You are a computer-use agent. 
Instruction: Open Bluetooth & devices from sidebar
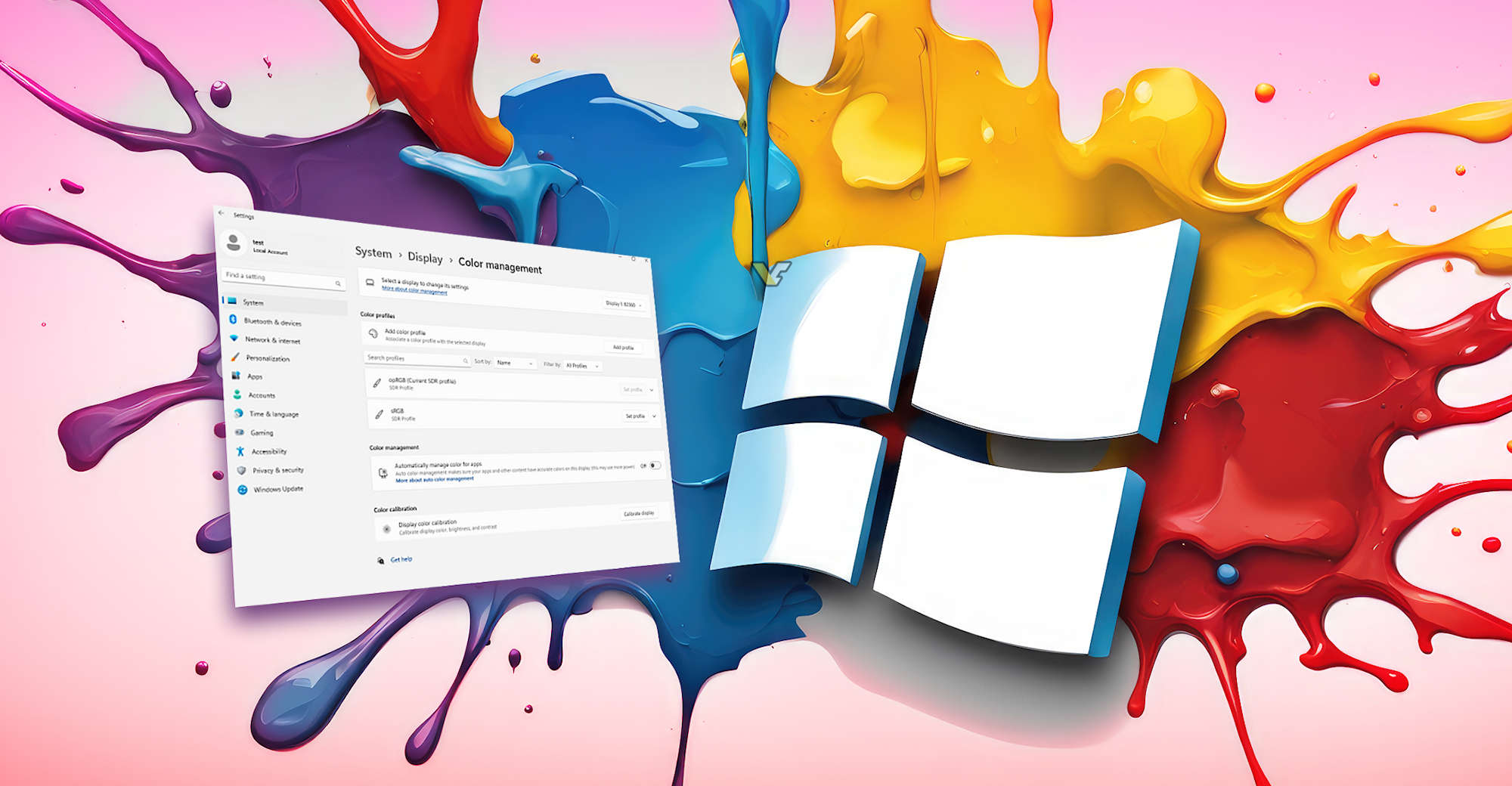point(232,320)
